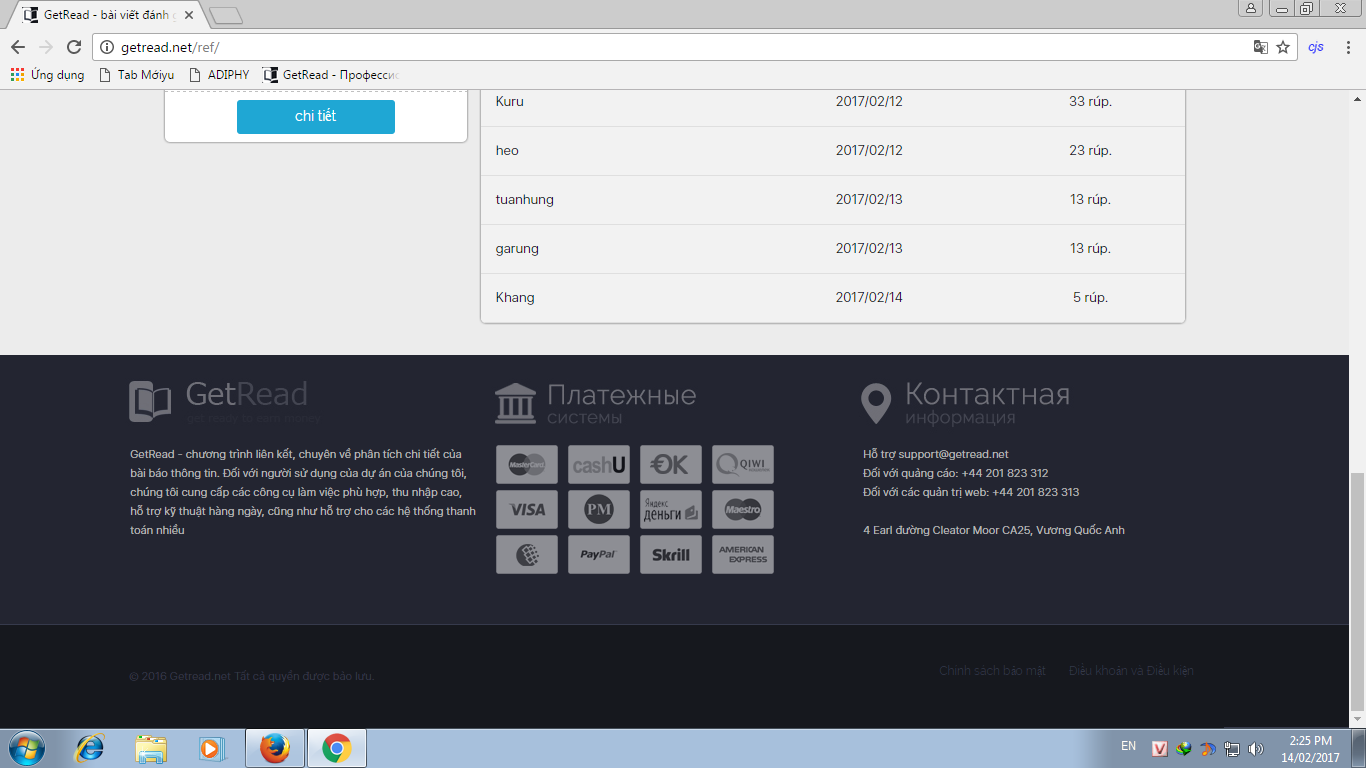
Task: Switch to Firefox in the taskbar
Action: coord(275,748)
